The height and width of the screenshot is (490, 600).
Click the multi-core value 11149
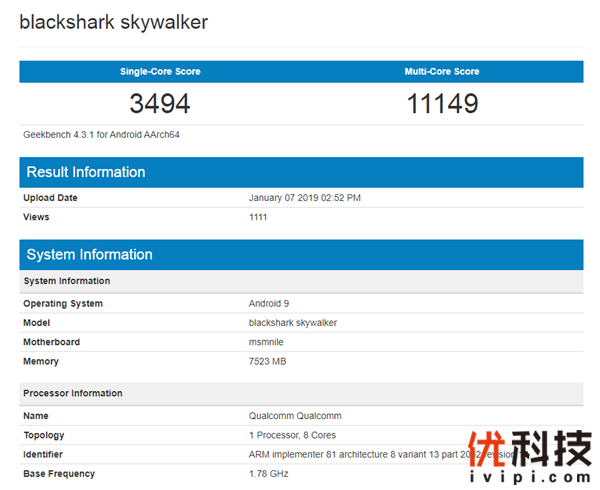(x=442, y=104)
